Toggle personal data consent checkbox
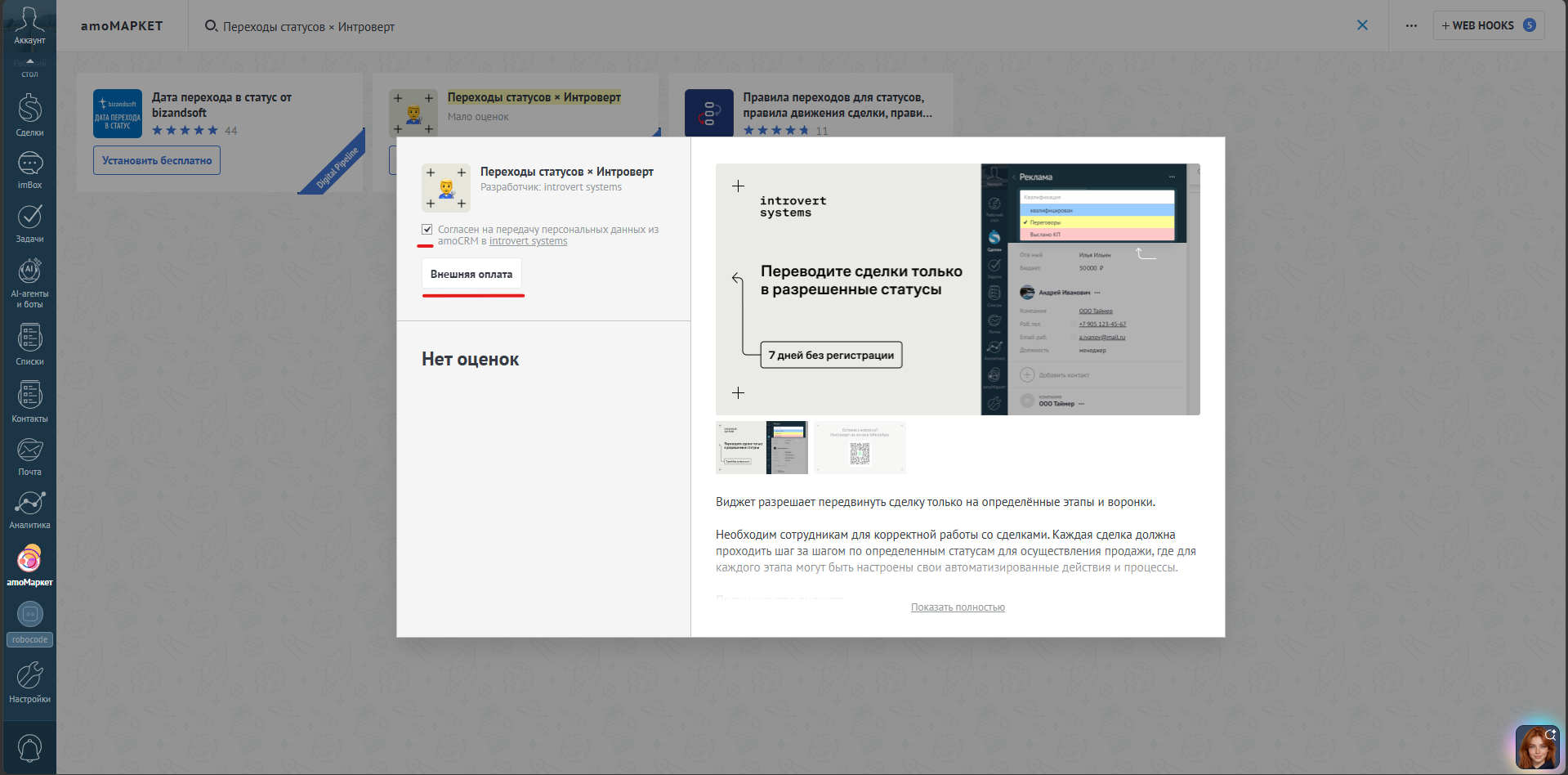Viewport: 1568px width, 775px height. click(x=427, y=230)
